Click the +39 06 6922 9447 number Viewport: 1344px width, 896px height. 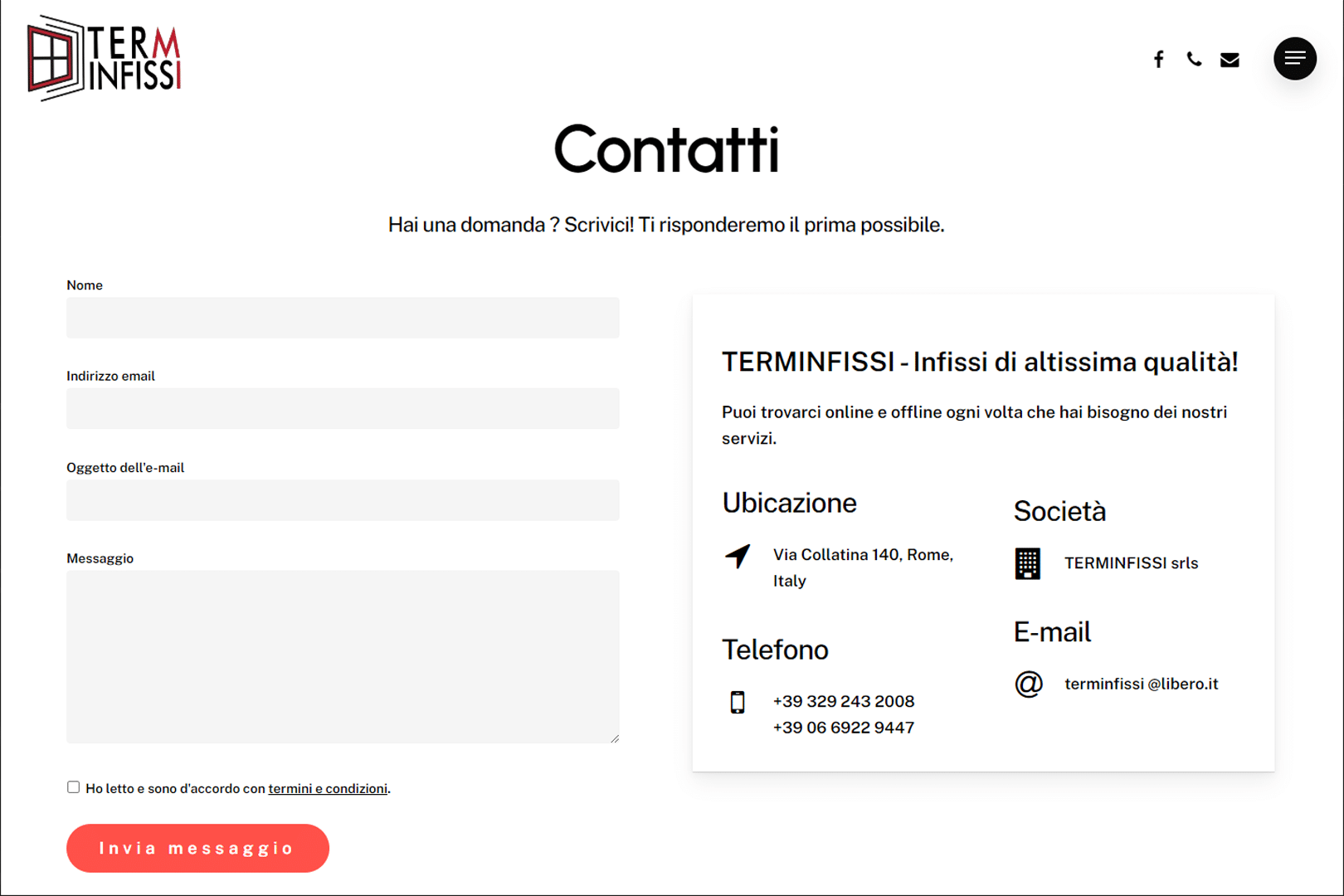843,728
